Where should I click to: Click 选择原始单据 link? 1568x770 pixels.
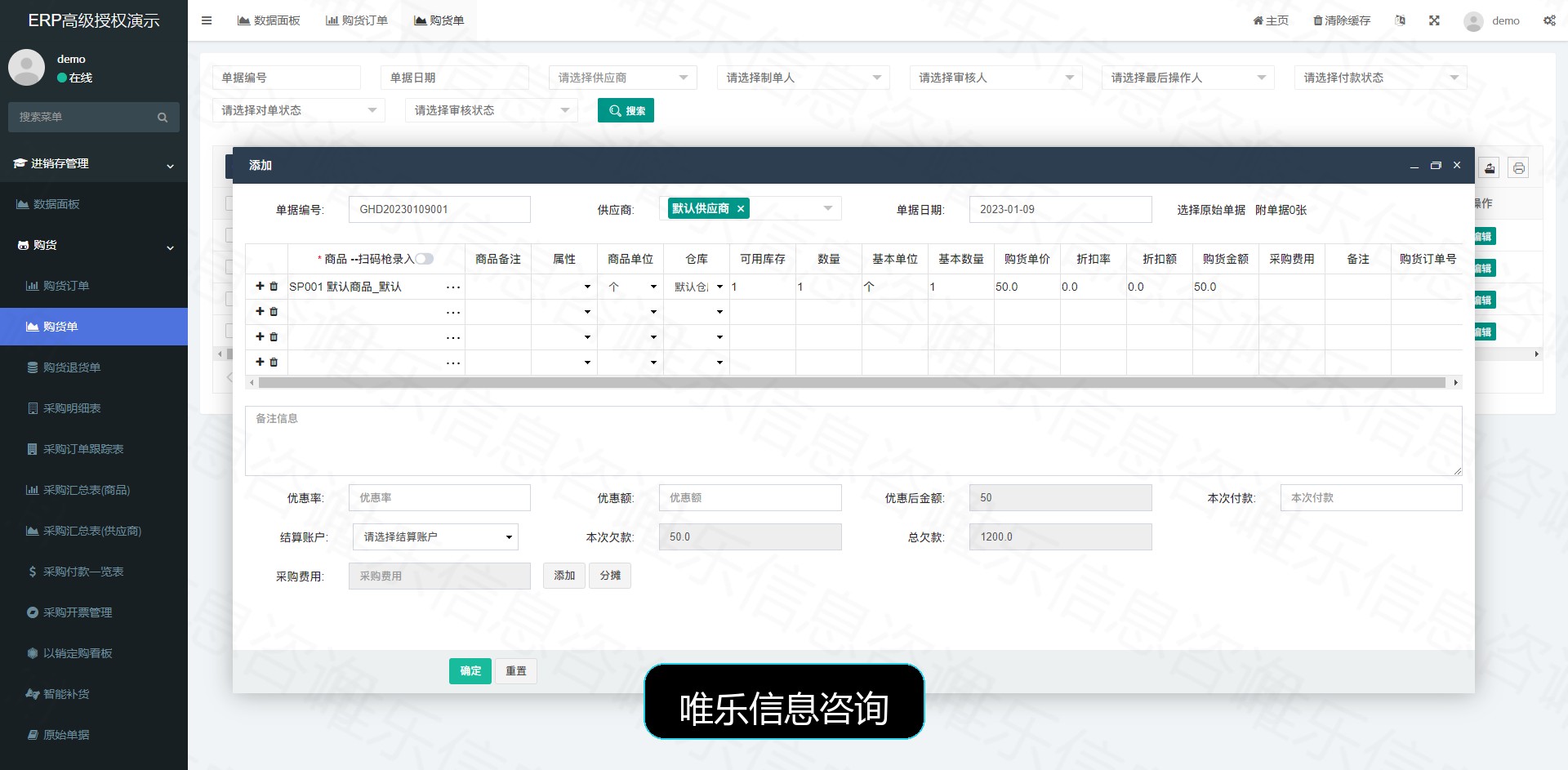pos(1211,210)
